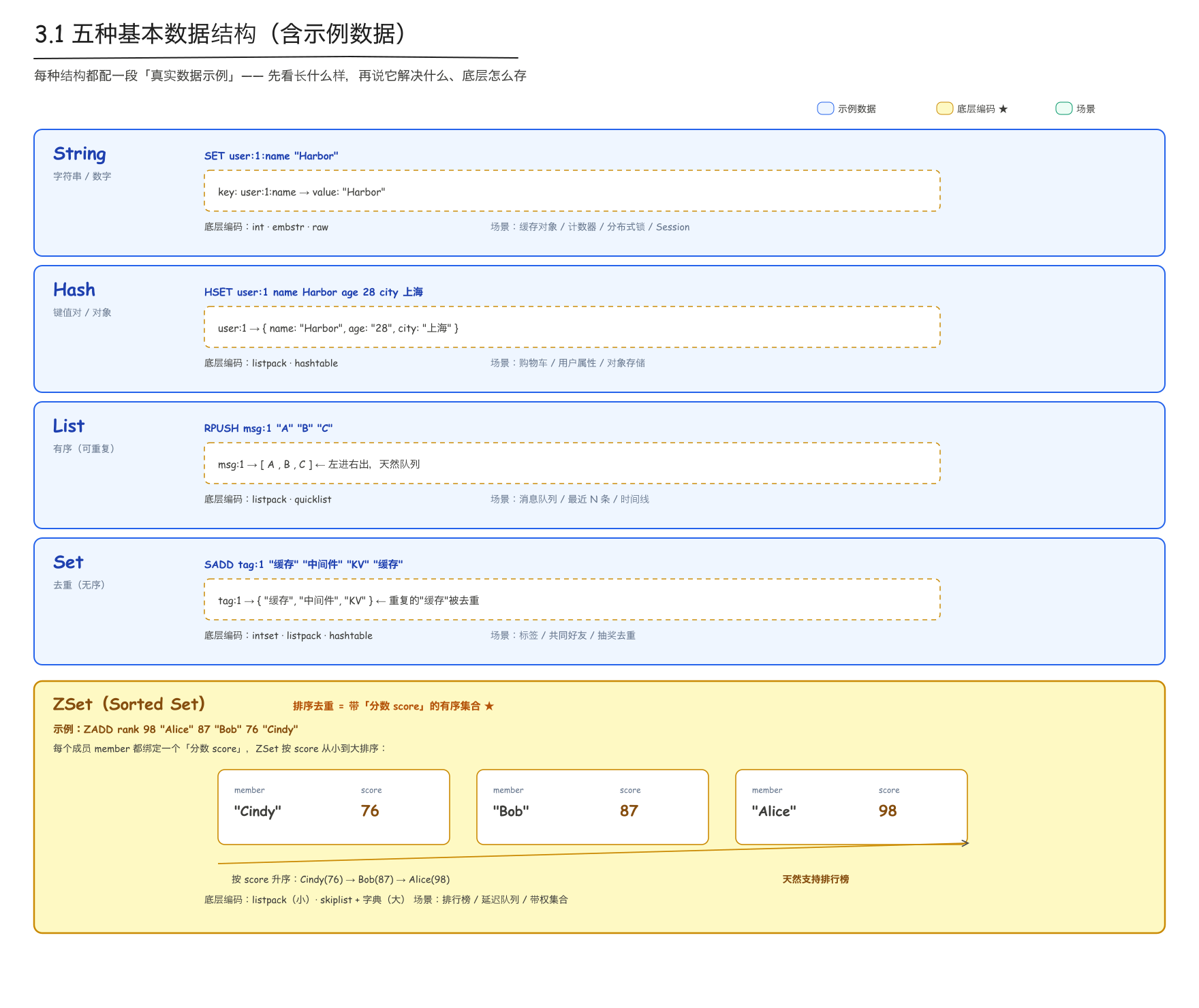Click the intro line 每种结构都配一段

(x=281, y=76)
